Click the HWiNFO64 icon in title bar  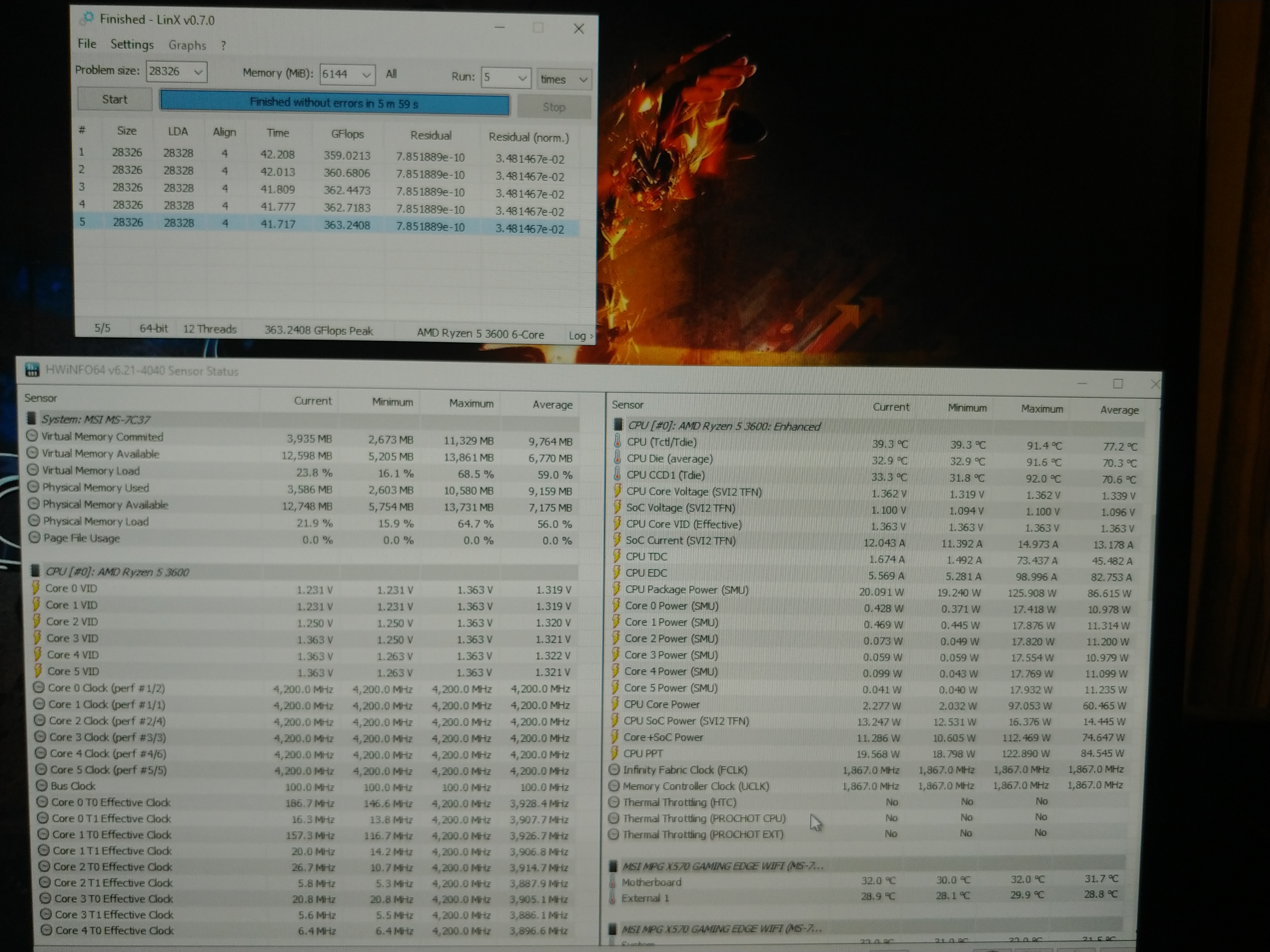[32, 370]
